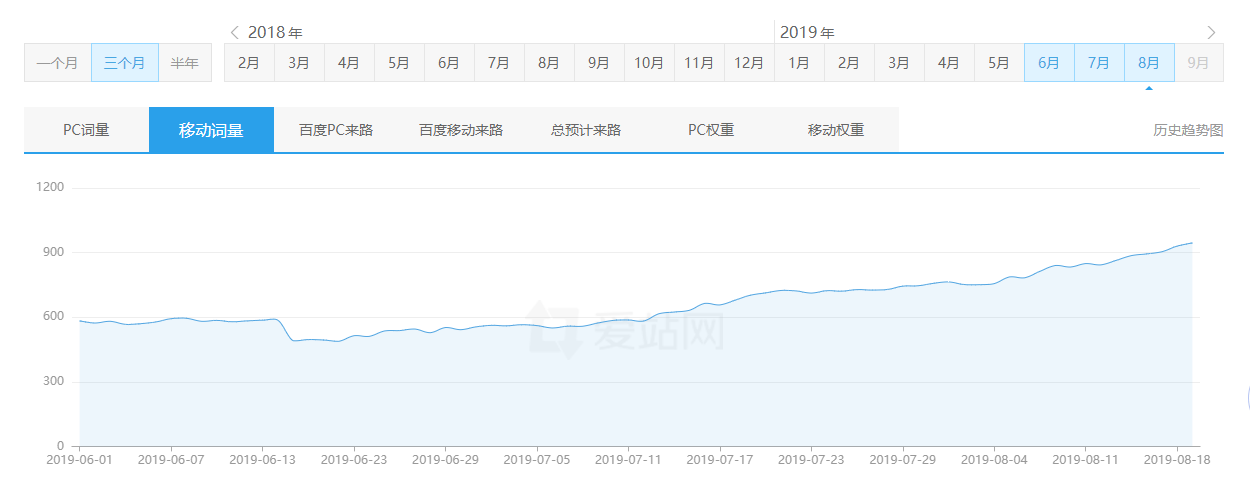Click the 历史趋势图 link
The width and height of the screenshot is (1250, 487).
tap(1188, 130)
